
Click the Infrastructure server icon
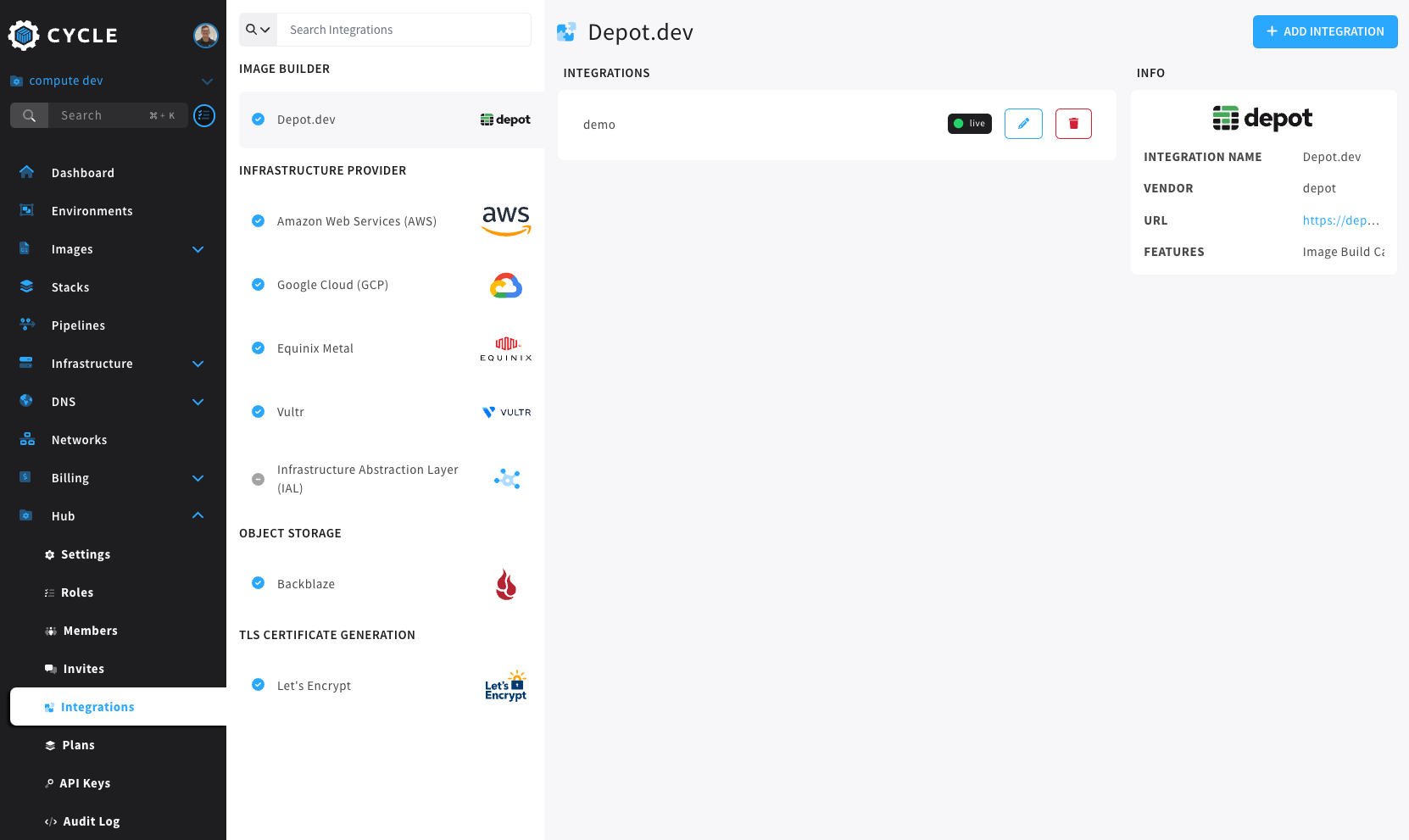(x=26, y=363)
